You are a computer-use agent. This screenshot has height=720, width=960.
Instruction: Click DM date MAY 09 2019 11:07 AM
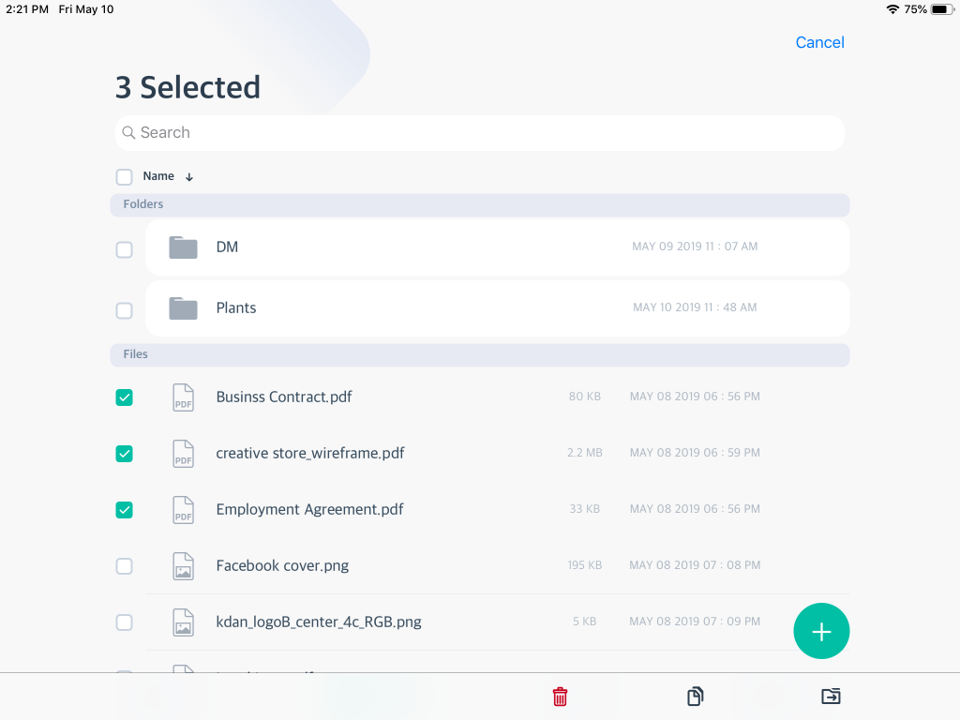(695, 246)
